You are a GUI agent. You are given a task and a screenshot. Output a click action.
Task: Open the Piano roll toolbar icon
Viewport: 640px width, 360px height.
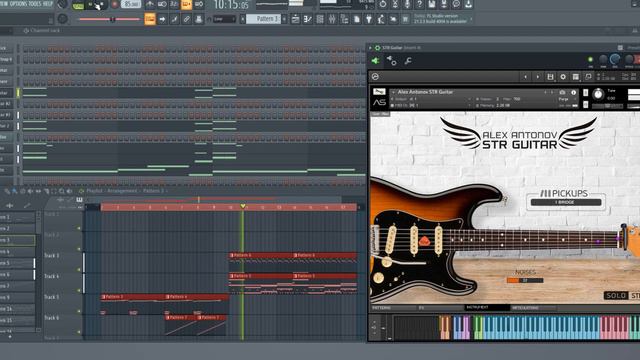pyautogui.click(x=308, y=19)
